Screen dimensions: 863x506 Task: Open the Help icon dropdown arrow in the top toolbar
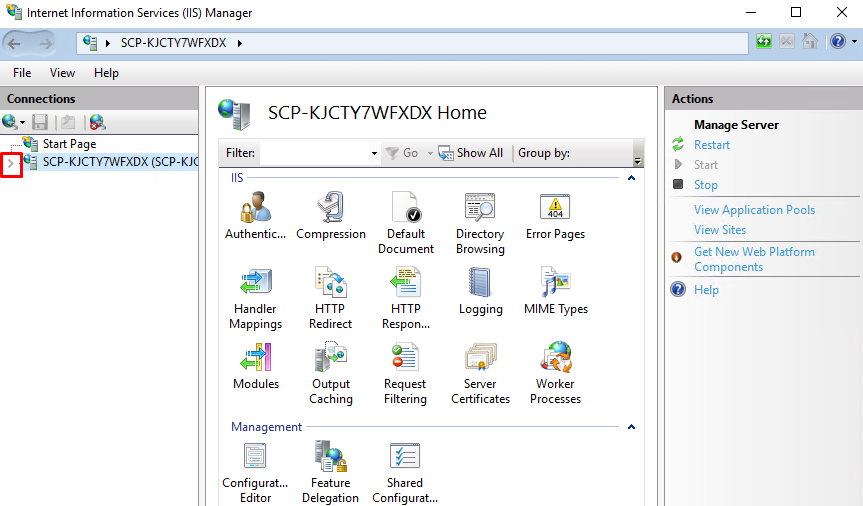coord(854,41)
